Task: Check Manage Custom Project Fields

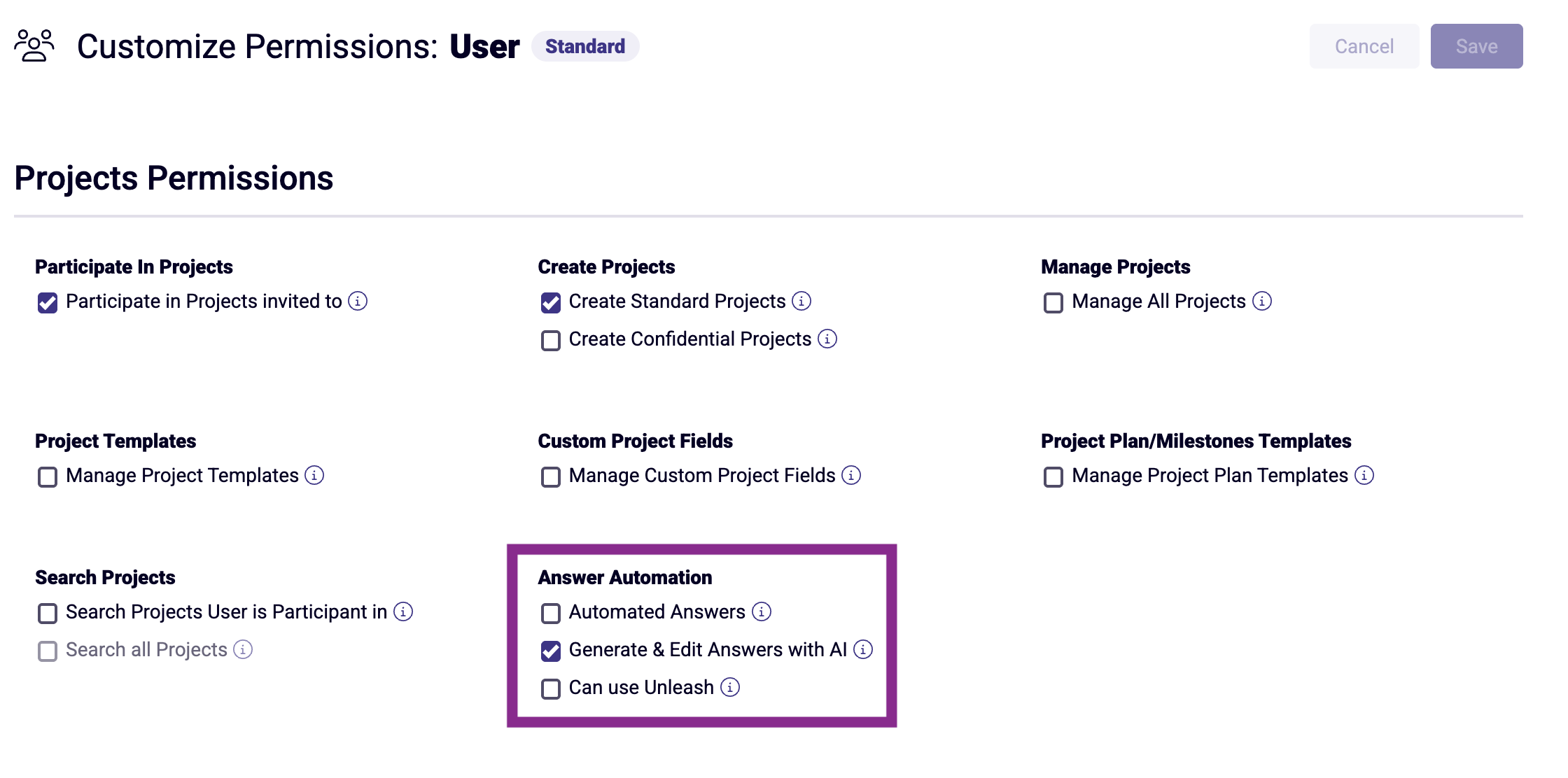Action: (551, 477)
